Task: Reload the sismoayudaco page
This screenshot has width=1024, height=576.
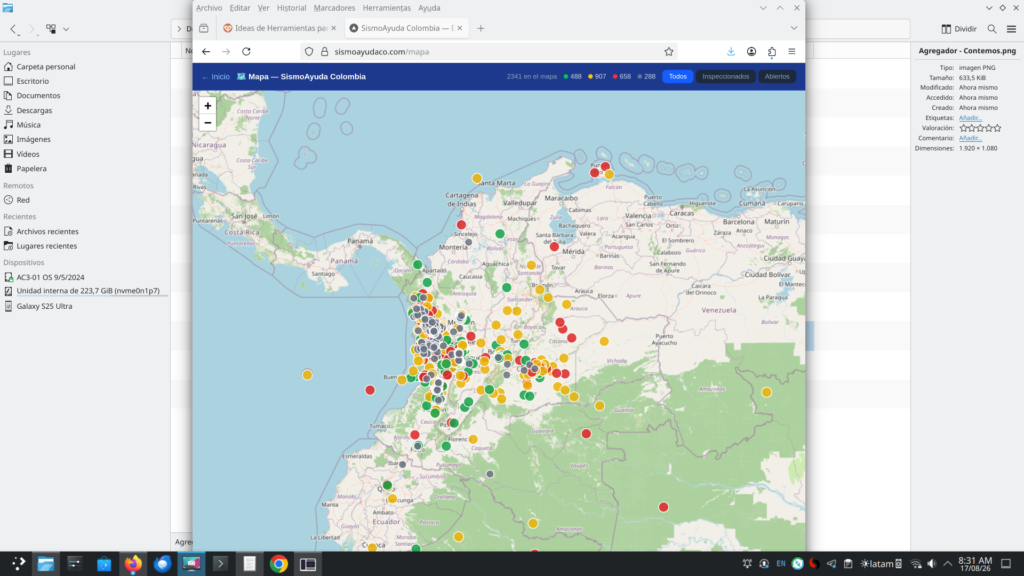Action: pos(246,52)
